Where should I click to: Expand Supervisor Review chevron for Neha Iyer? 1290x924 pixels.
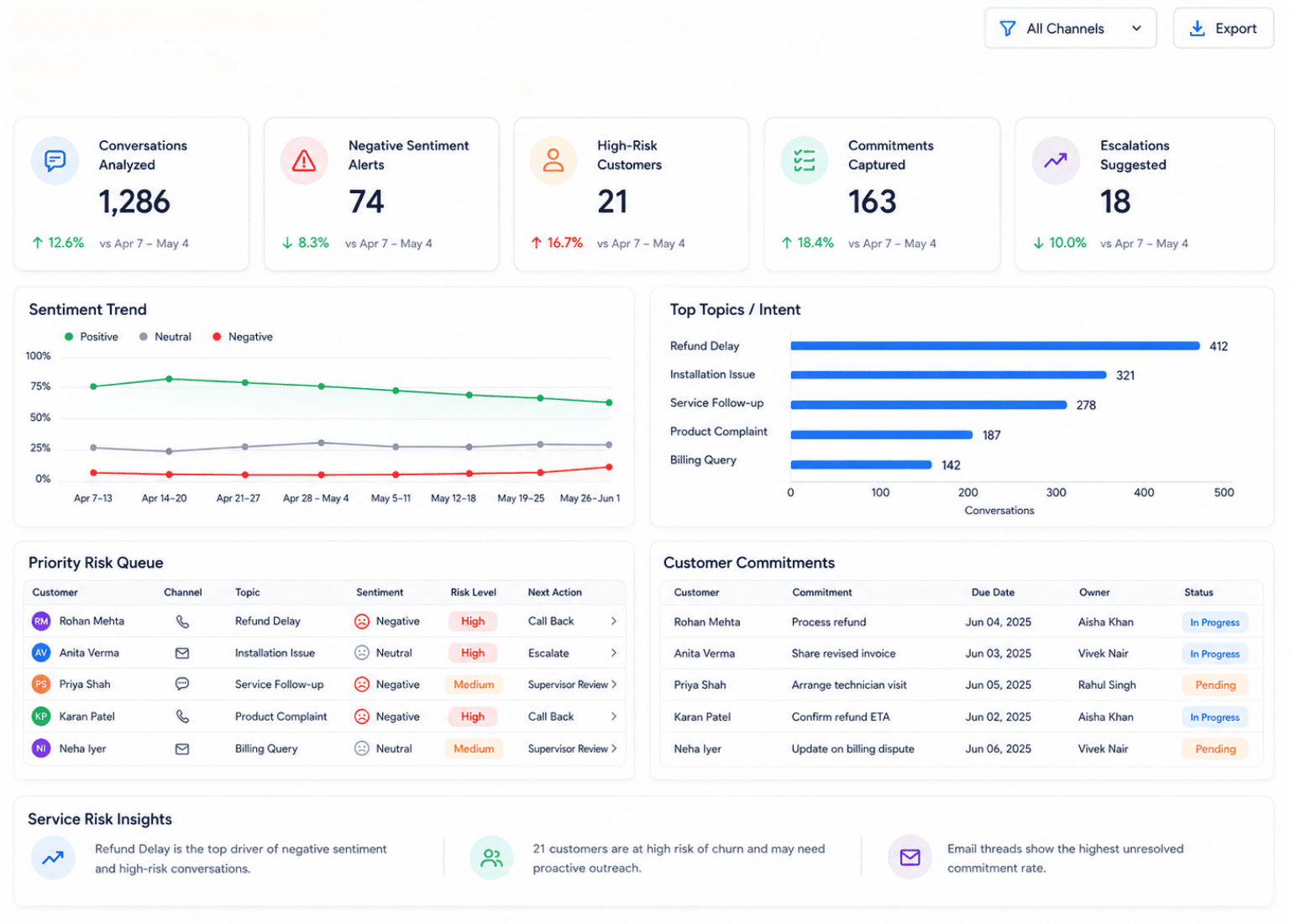614,748
